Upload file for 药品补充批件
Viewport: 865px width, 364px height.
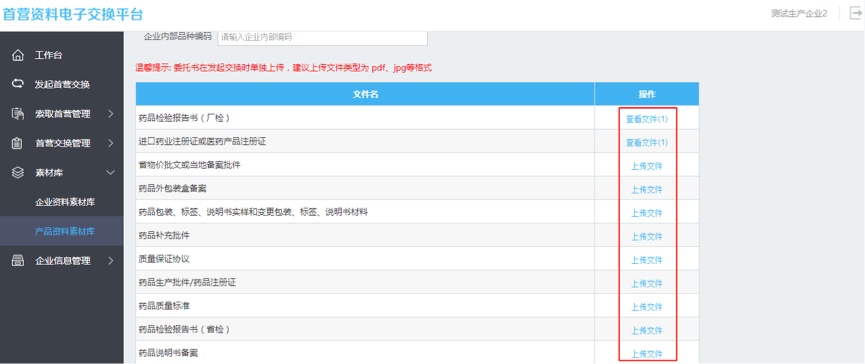647,237
